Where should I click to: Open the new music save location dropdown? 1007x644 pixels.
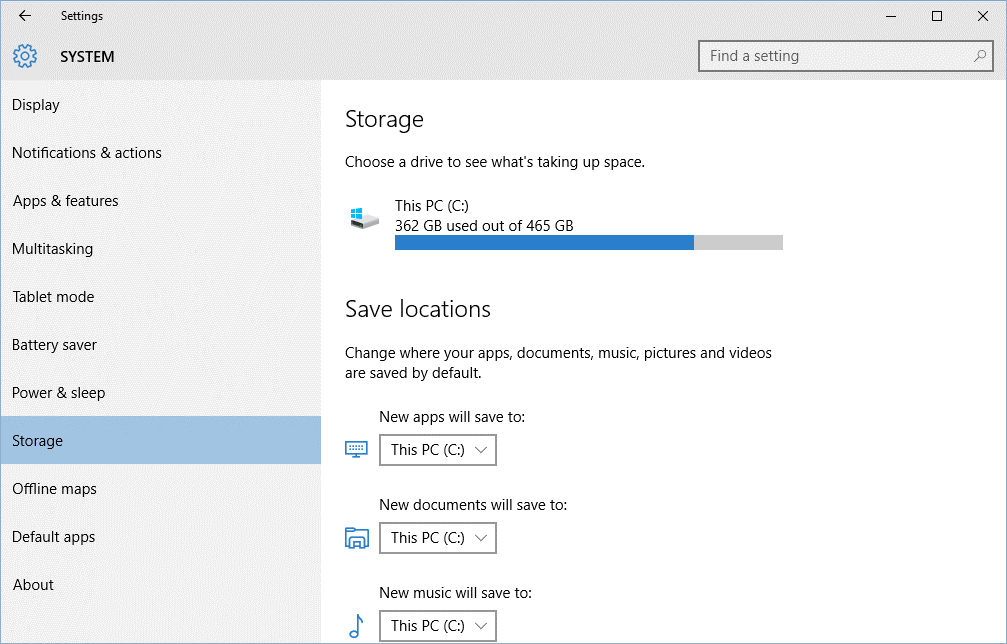[x=438, y=626]
